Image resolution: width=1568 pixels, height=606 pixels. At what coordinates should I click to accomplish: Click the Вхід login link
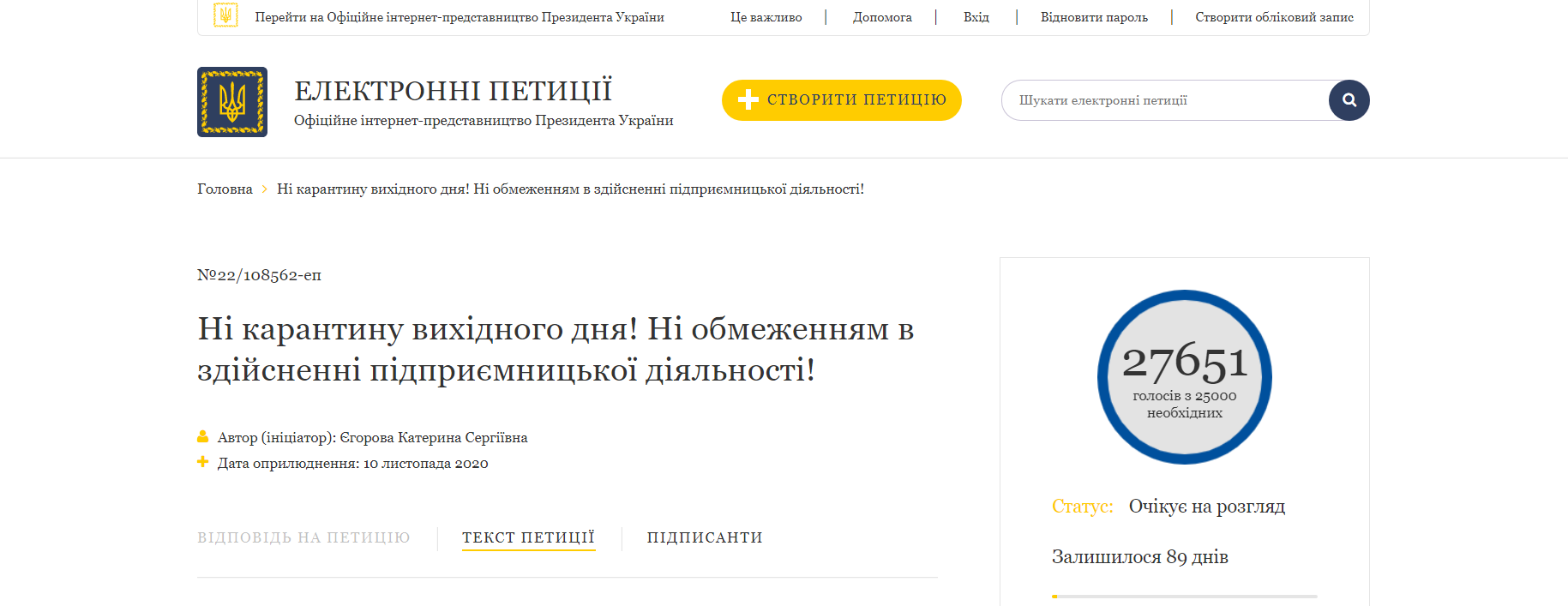[x=976, y=17]
